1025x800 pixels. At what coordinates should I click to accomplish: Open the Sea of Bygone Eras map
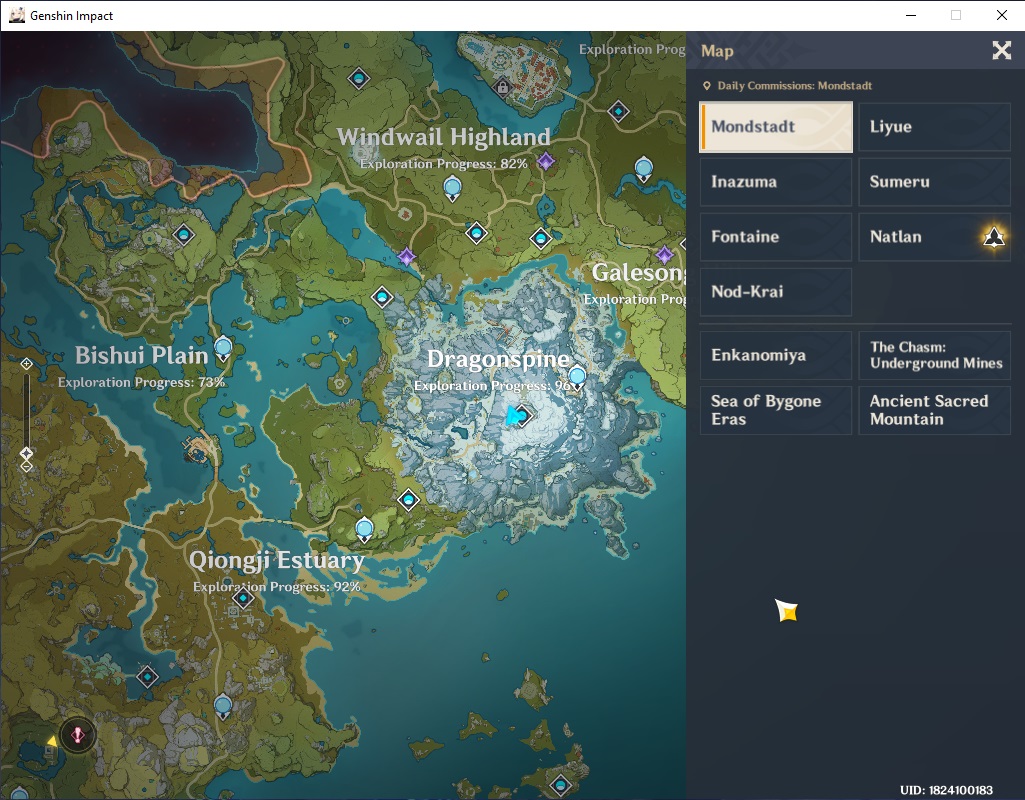tap(776, 410)
